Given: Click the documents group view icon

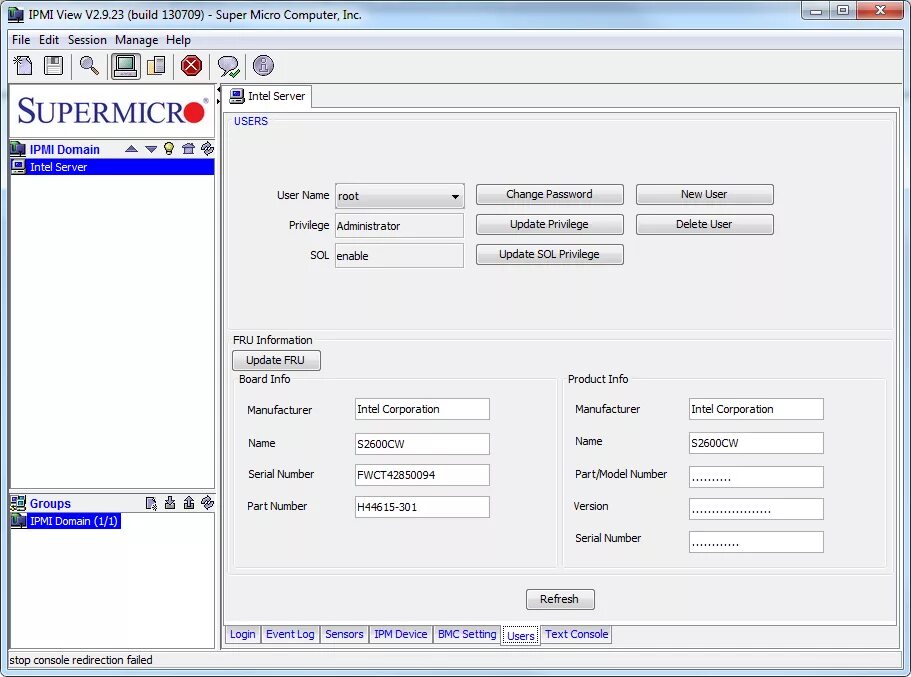Looking at the screenshot, I should pyautogui.click(x=156, y=66).
